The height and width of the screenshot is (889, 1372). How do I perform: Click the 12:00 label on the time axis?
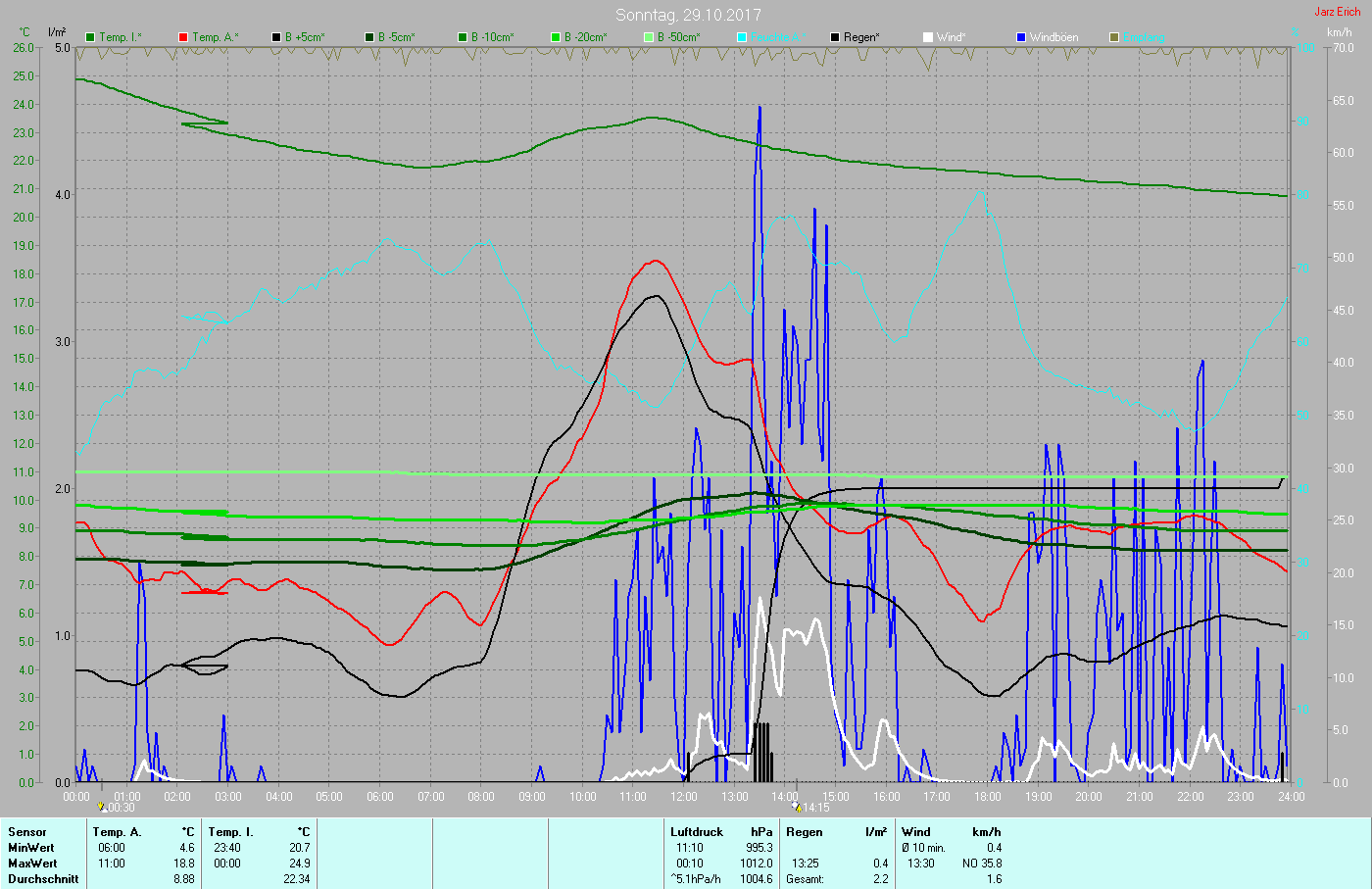(683, 797)
